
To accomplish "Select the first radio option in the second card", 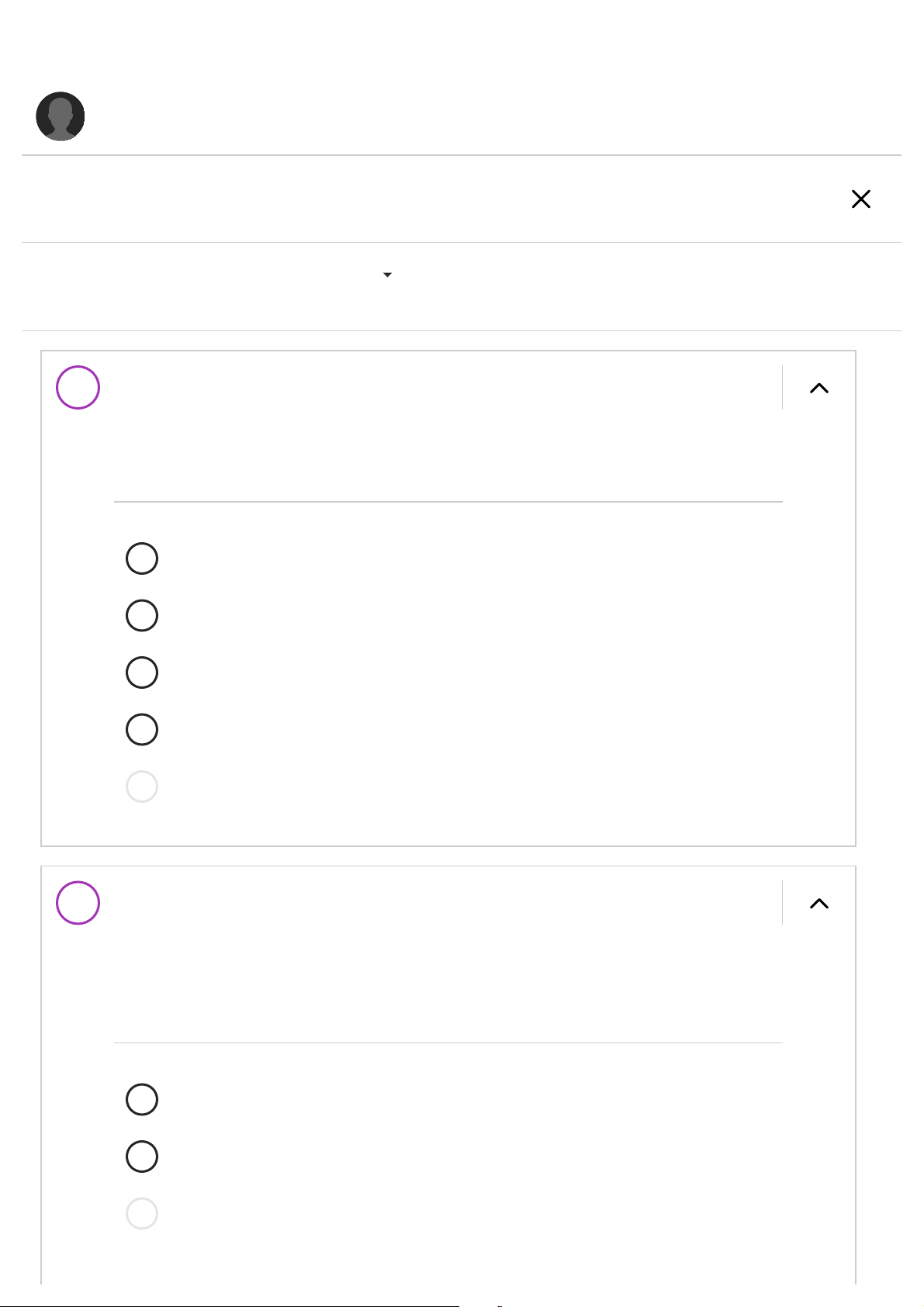I will click(142, 1100).
